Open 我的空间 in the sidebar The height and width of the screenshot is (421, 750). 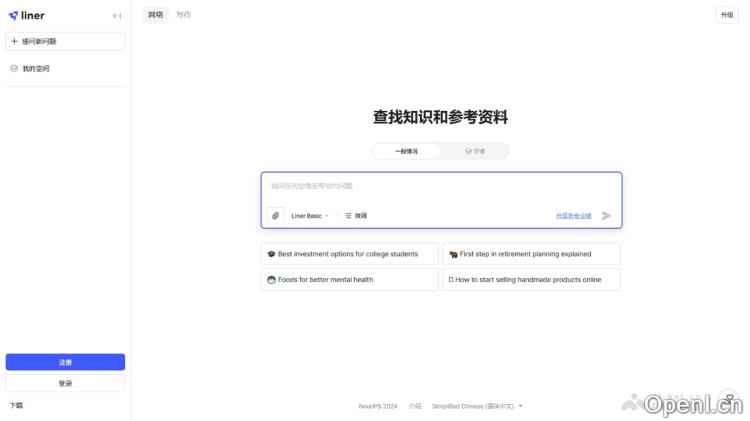(x=35, y=68)
